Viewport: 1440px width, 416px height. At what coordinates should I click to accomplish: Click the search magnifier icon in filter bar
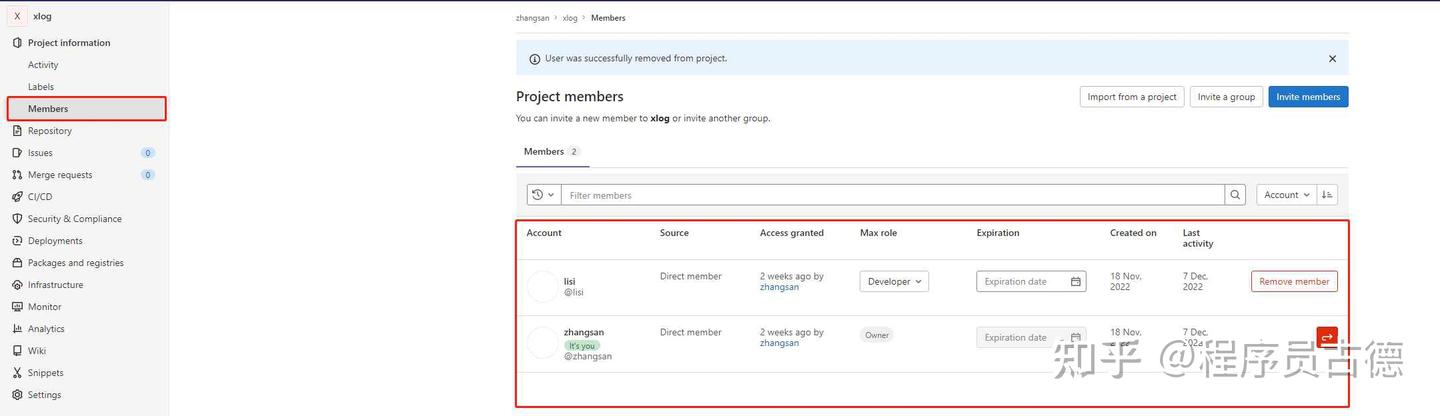1237,195
